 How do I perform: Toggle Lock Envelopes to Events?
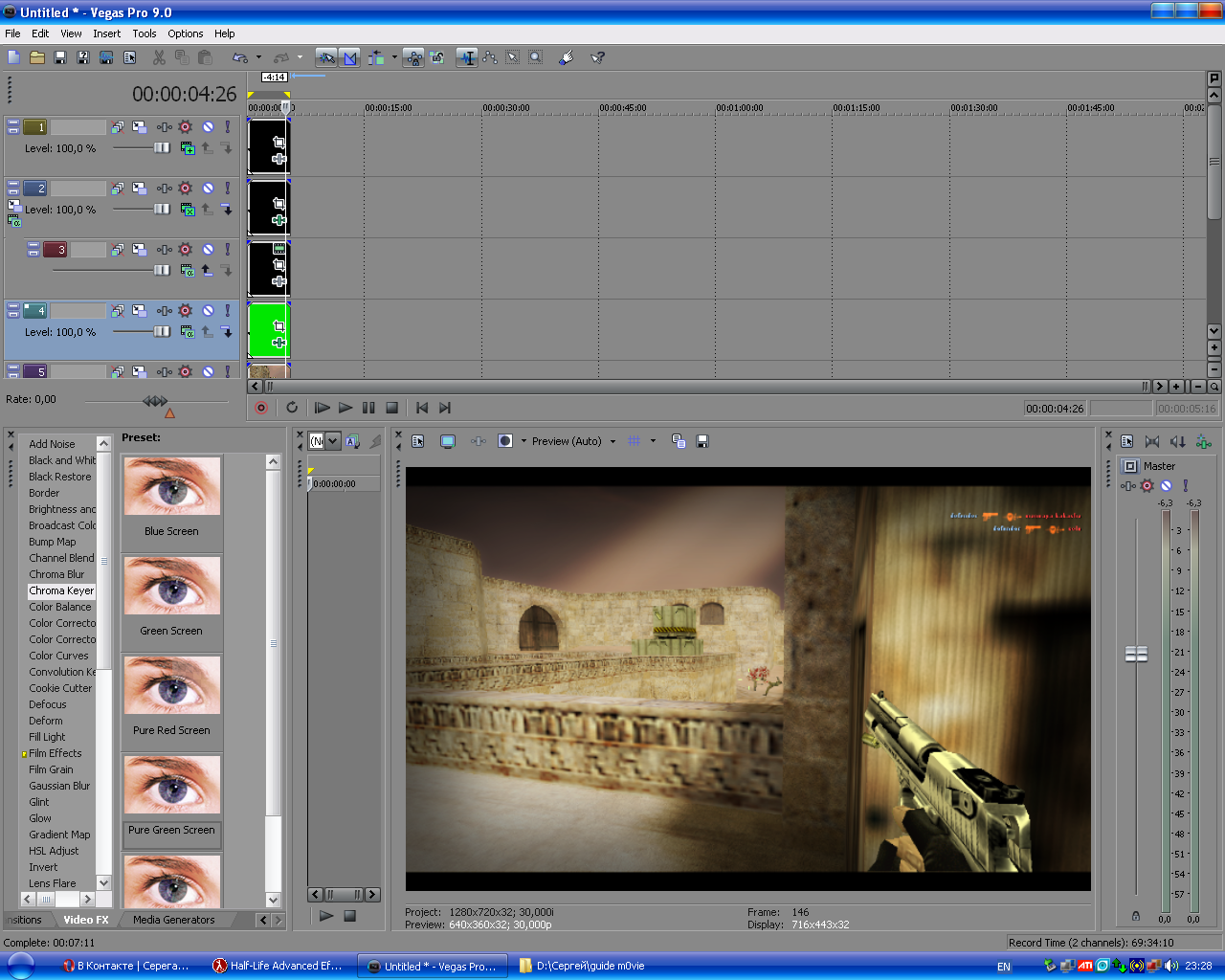coord(413,57)
